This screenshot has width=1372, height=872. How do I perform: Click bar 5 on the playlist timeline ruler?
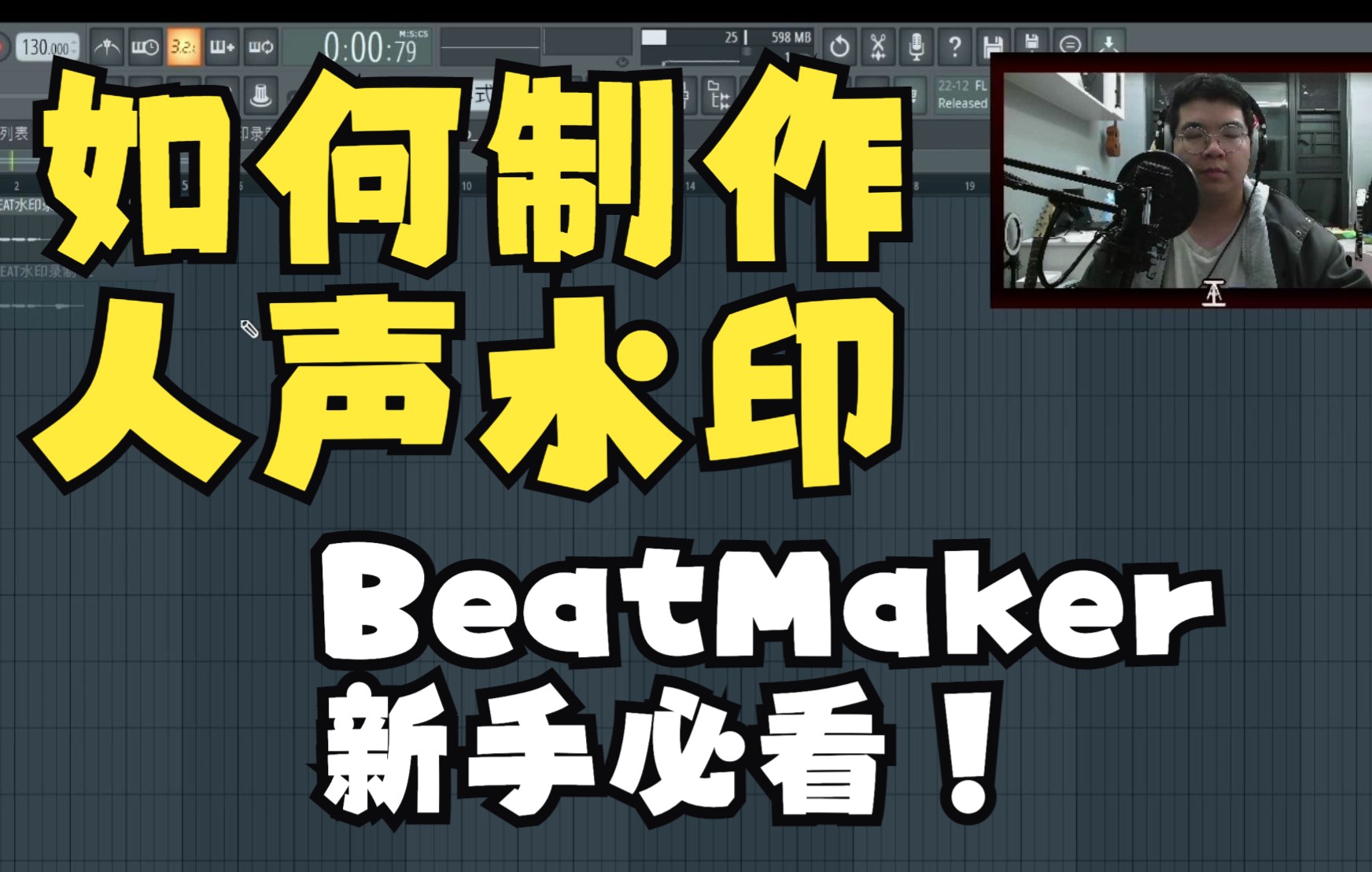tap(185, 183)
